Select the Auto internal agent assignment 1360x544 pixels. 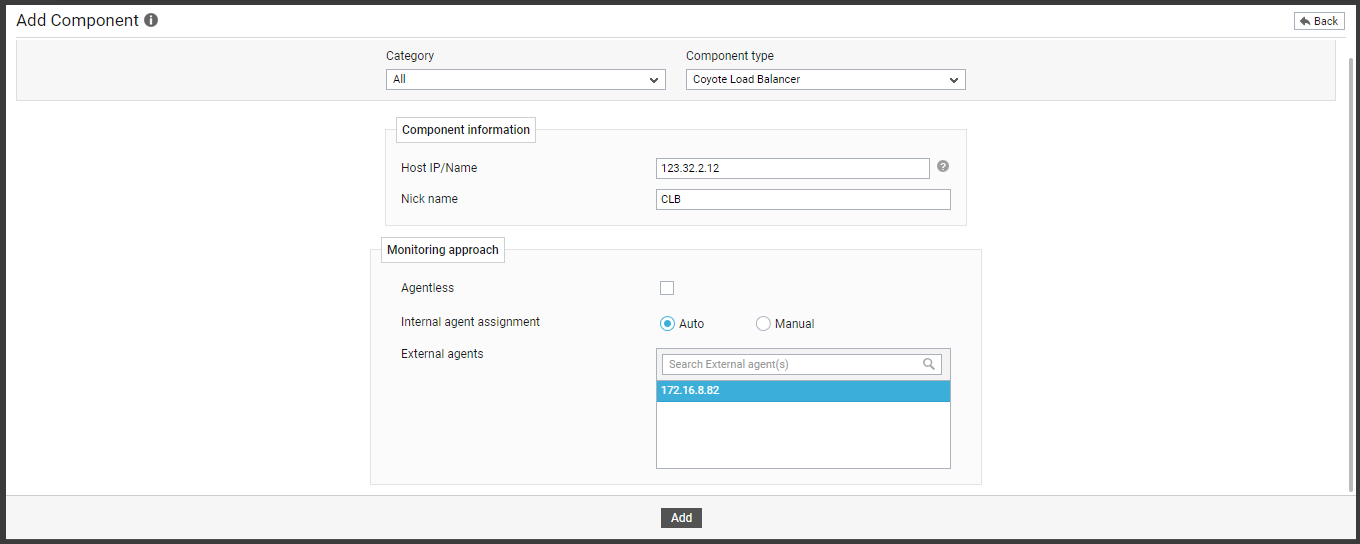click(667, 323)
